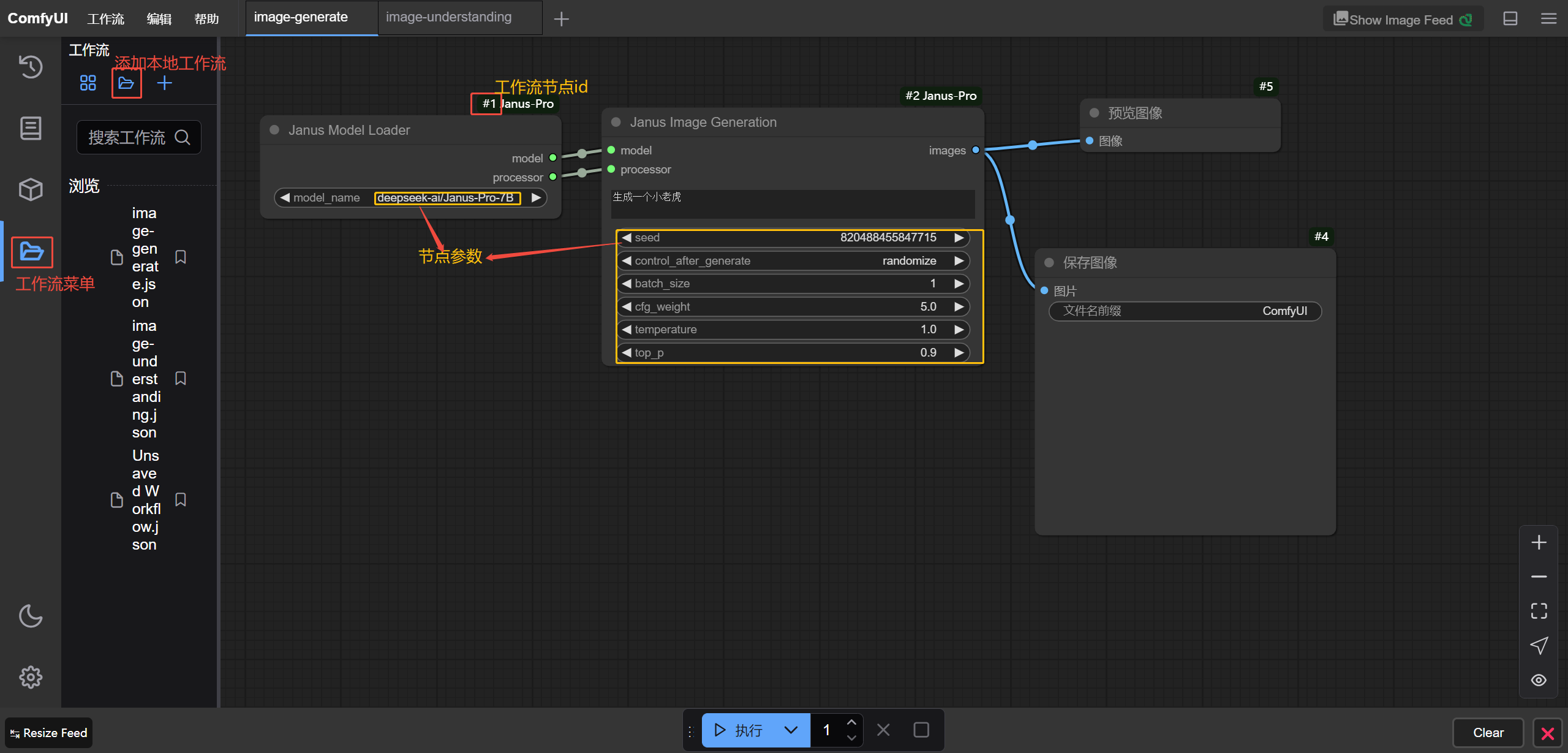Viewport: 1568px width, 753px height.
Task: Click the model library list icon
Action: point(31,128)
